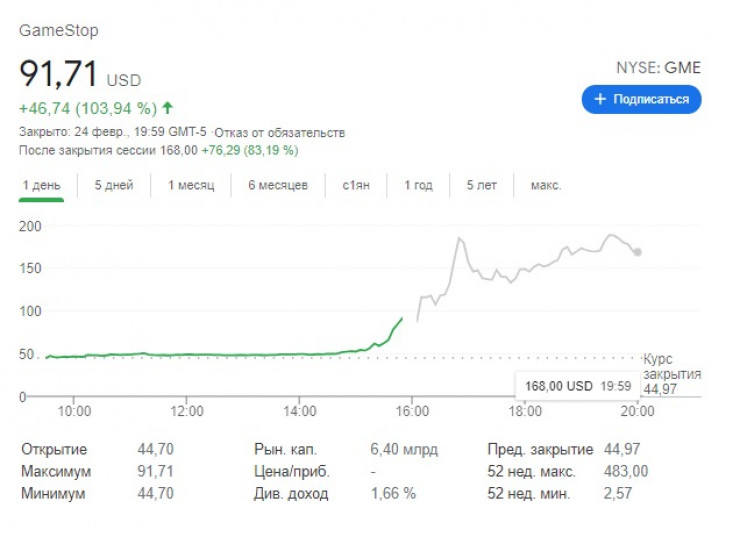The width and height of the screenshot is (740, 537).
Task: Show year-to-date chart via с1ян tab
Action: [356, 185]
